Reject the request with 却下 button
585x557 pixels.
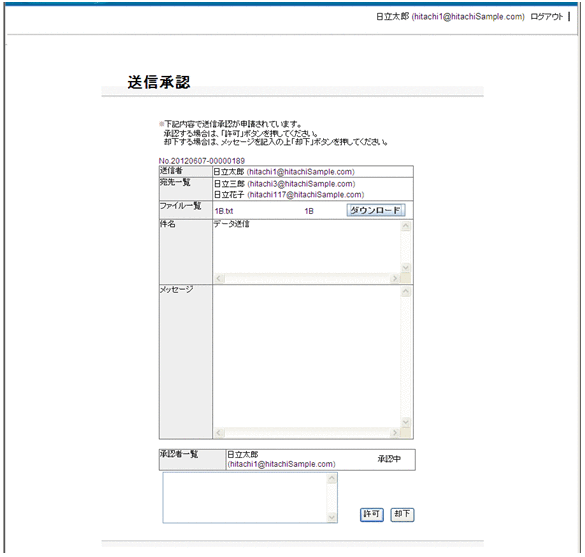coord(402,514)
